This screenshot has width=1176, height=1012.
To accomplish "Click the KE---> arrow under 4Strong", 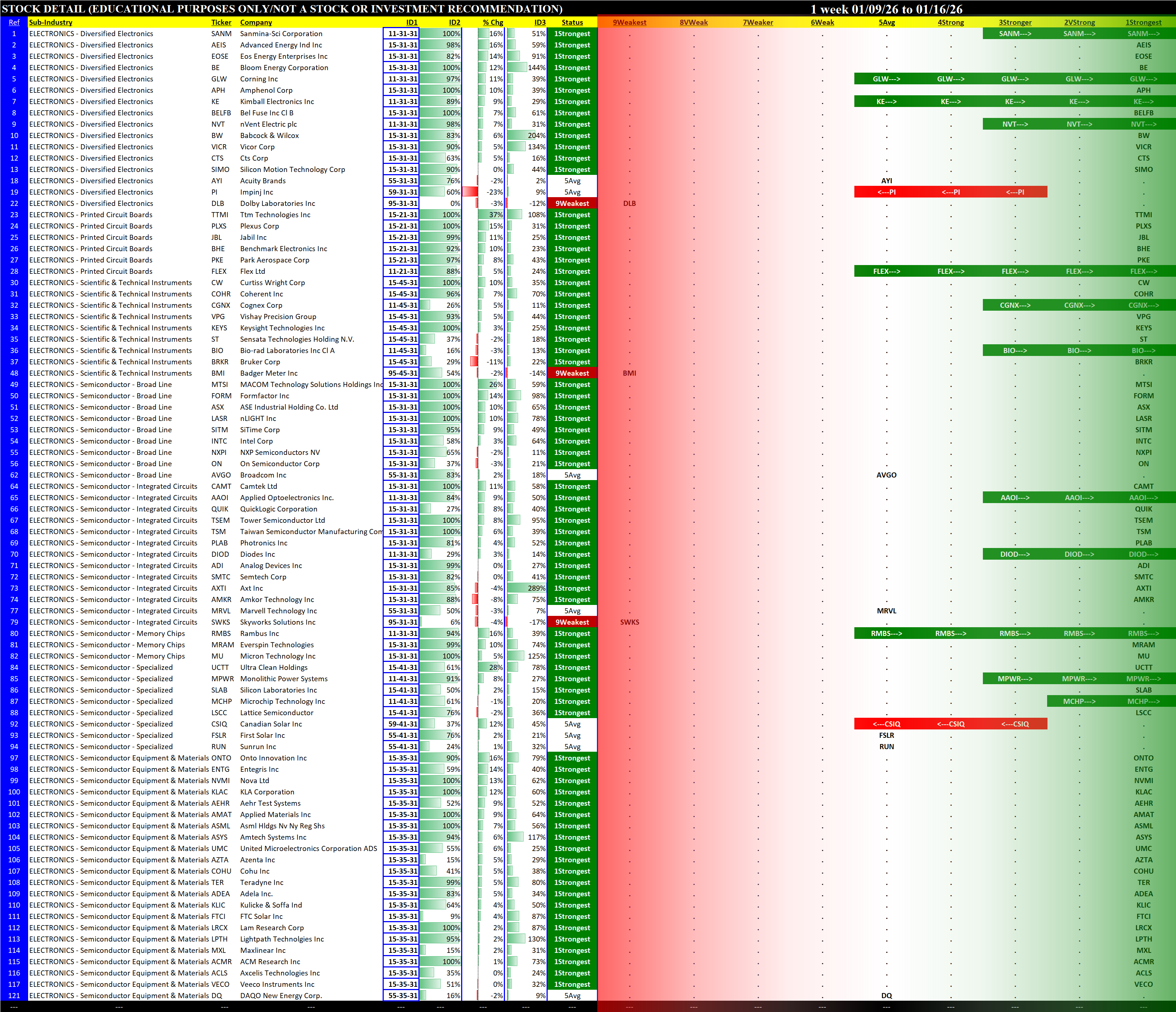I will pyautogui.click(x=951, y=101).
